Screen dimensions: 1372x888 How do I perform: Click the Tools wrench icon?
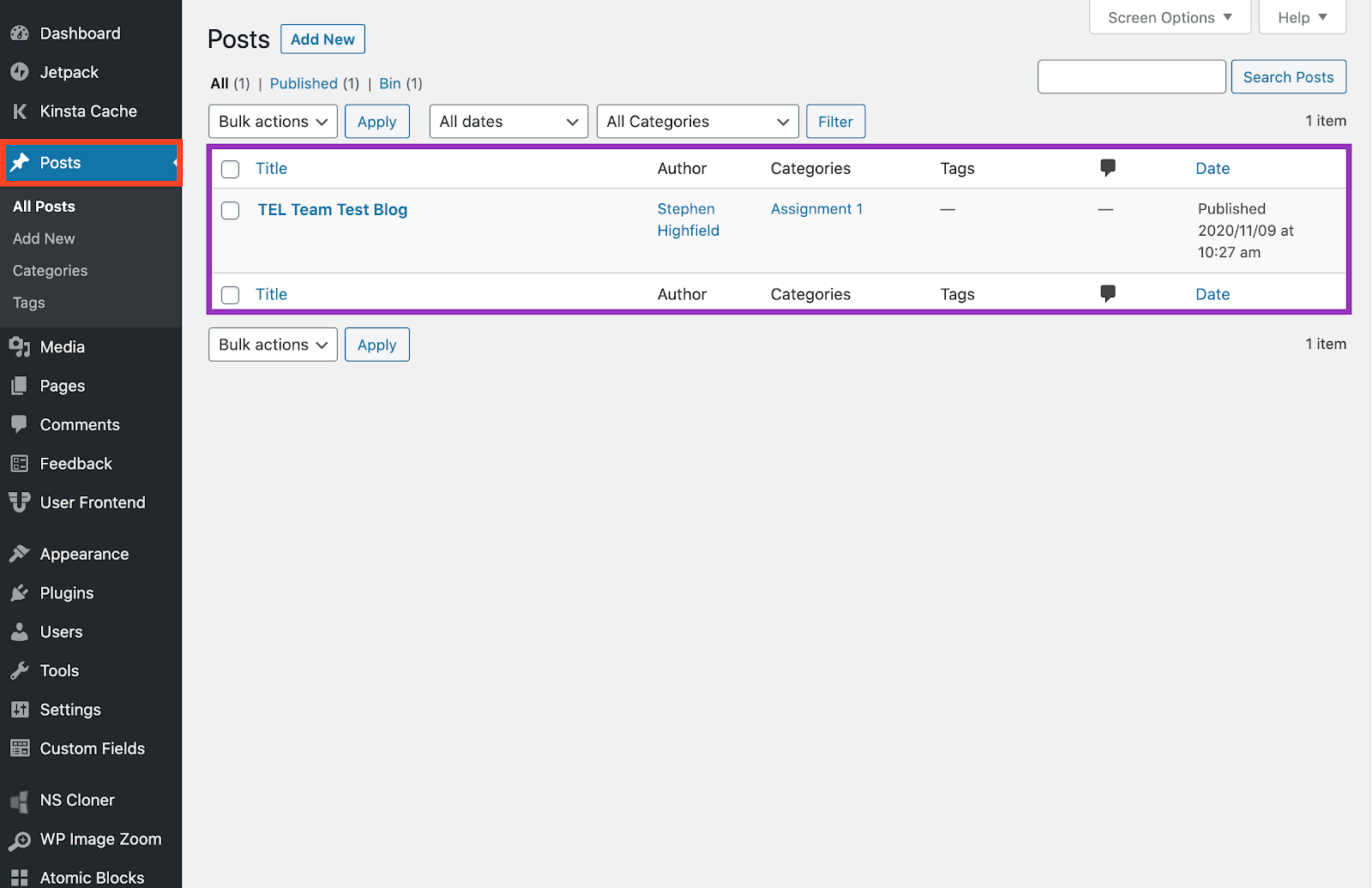click(20, 671)
